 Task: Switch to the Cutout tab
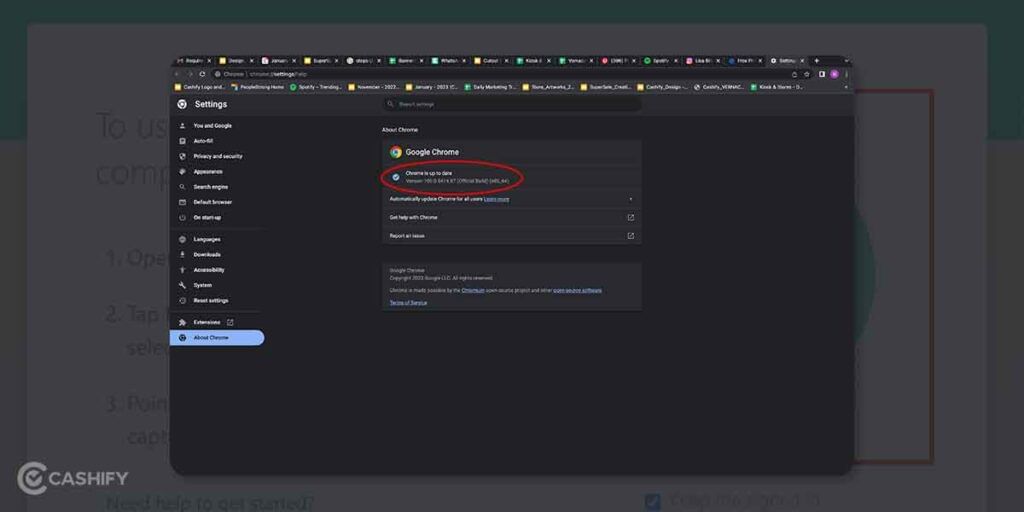(x=490, y=61)
